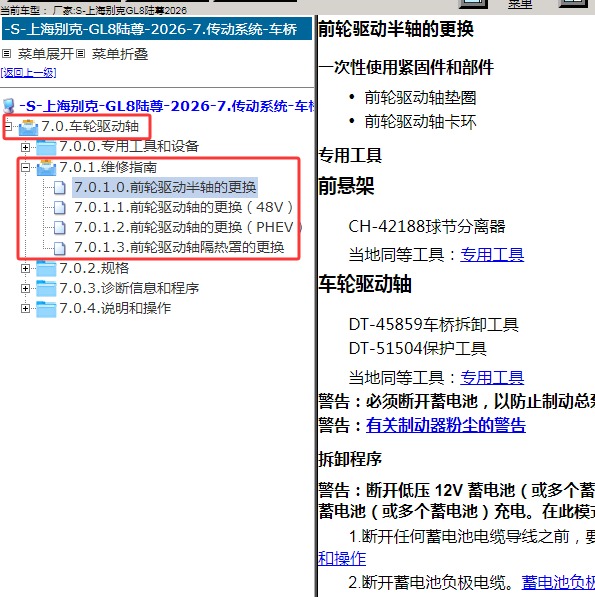This screenshot has height=597, width=595.
Task: Click the bullet 前轮驱动轴卡环
Action: pos(420,122)
